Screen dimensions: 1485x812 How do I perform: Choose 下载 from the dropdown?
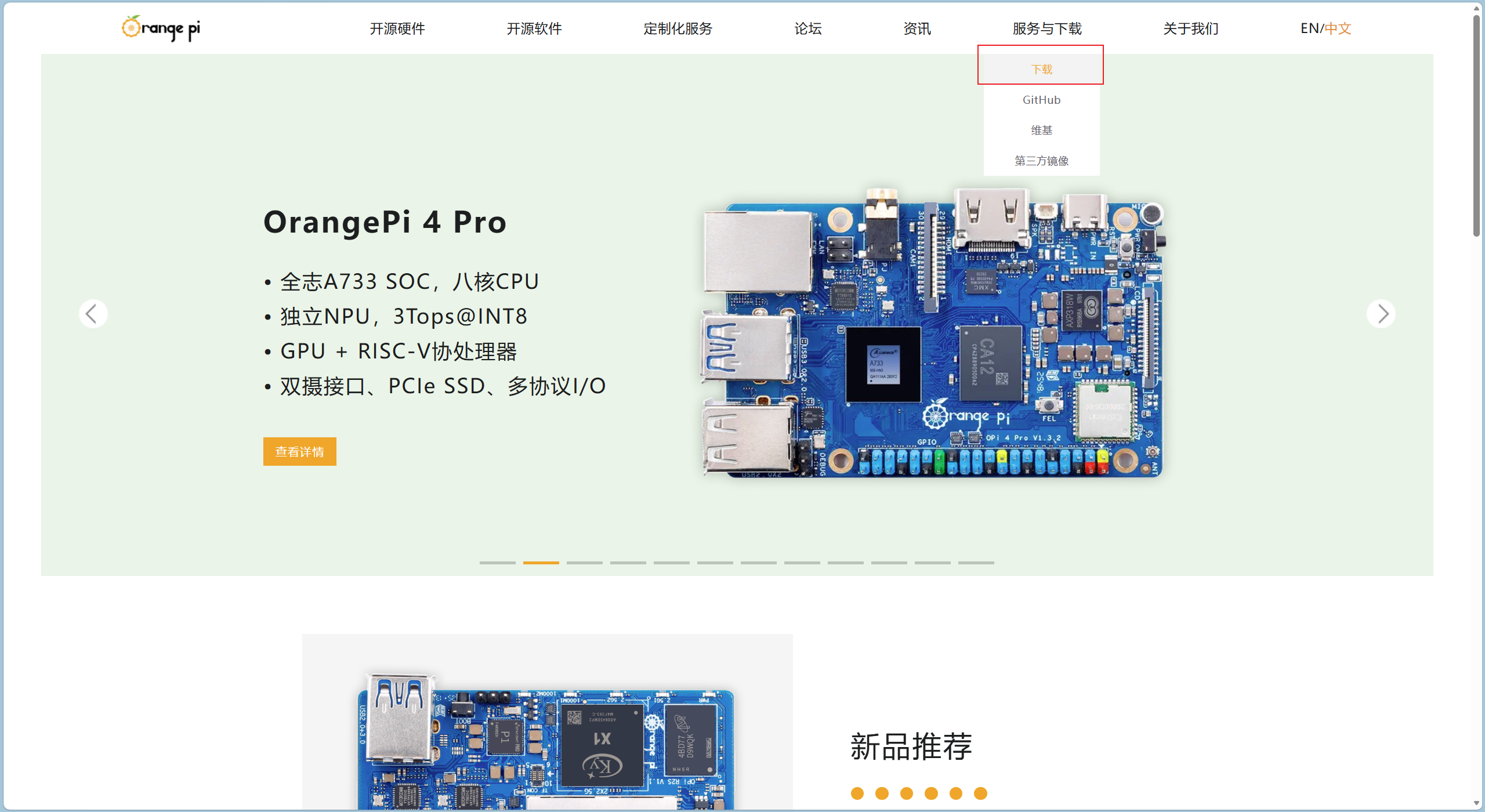[1041, 69]
